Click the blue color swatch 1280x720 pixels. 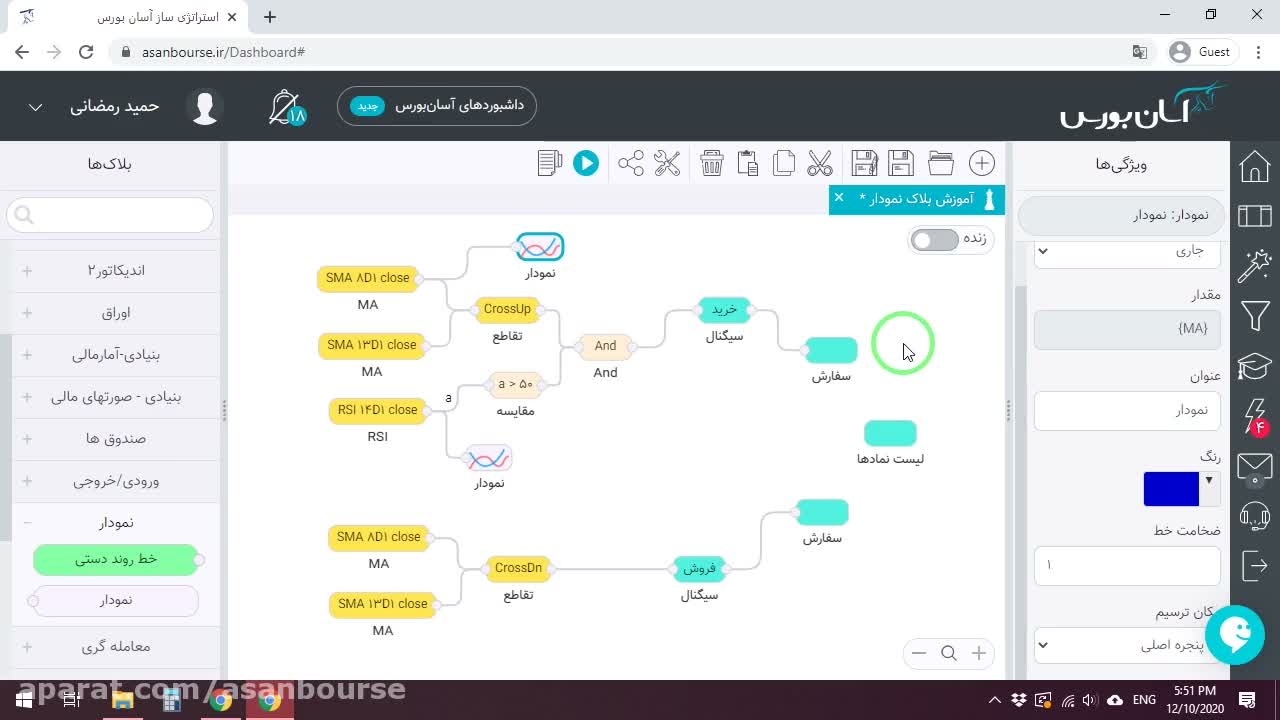[1171, 489]
